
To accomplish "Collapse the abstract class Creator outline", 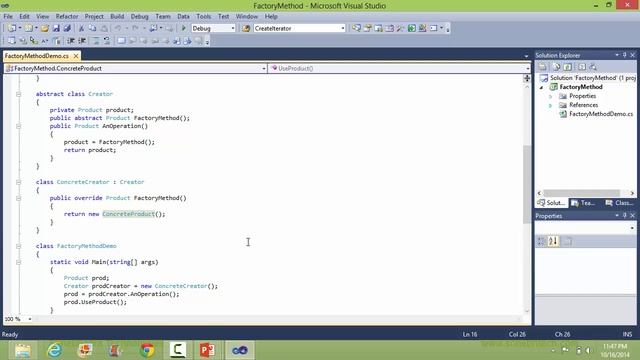I will pos(18,94).
